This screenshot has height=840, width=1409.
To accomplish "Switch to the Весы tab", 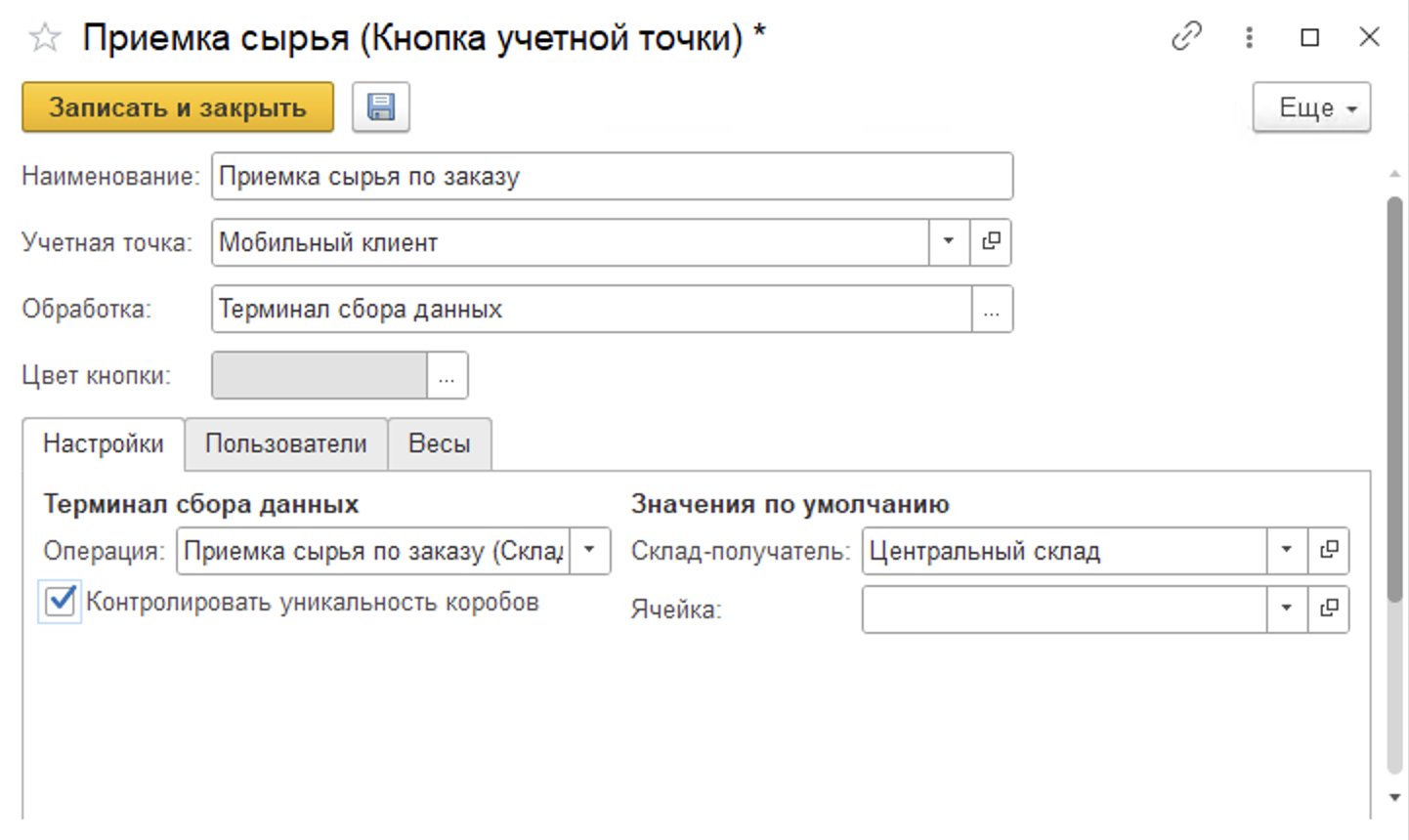I will point(439,443).
